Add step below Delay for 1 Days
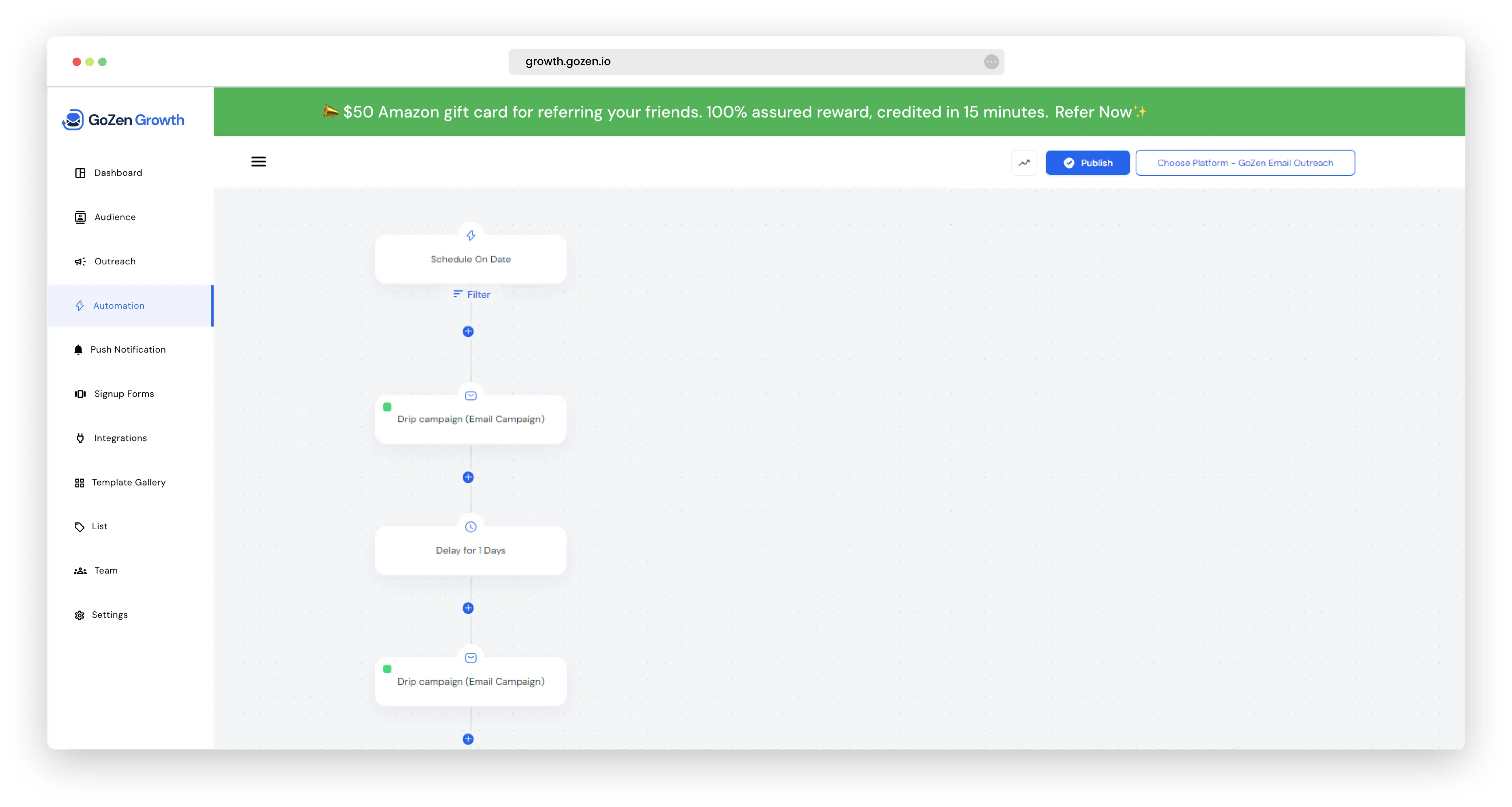Screen dimensions: 1512x807 [468, 608]
